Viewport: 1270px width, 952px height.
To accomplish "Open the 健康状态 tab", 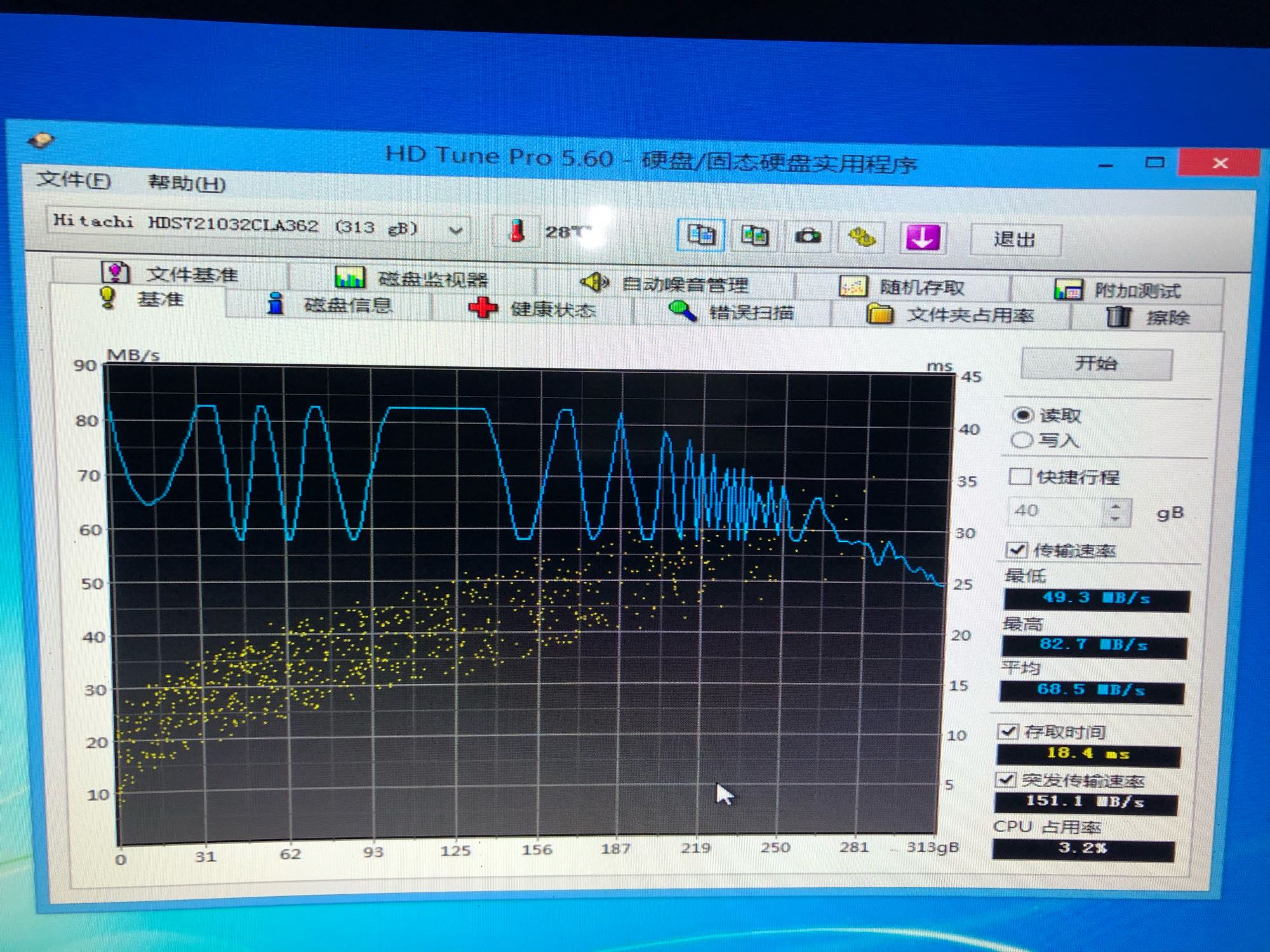I will tap(532, 309).
